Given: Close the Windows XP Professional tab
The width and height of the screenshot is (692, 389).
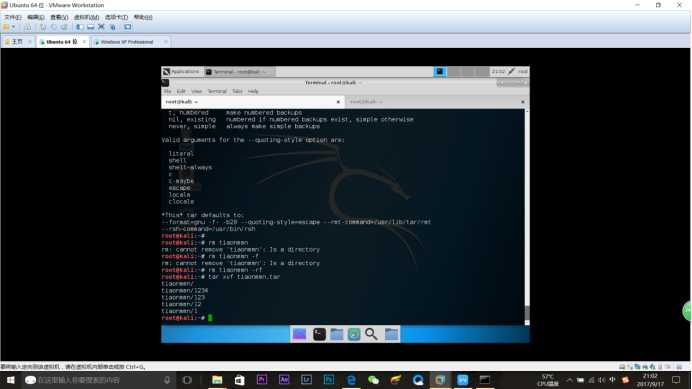Looking at the screenshot, I should point(165,42).
